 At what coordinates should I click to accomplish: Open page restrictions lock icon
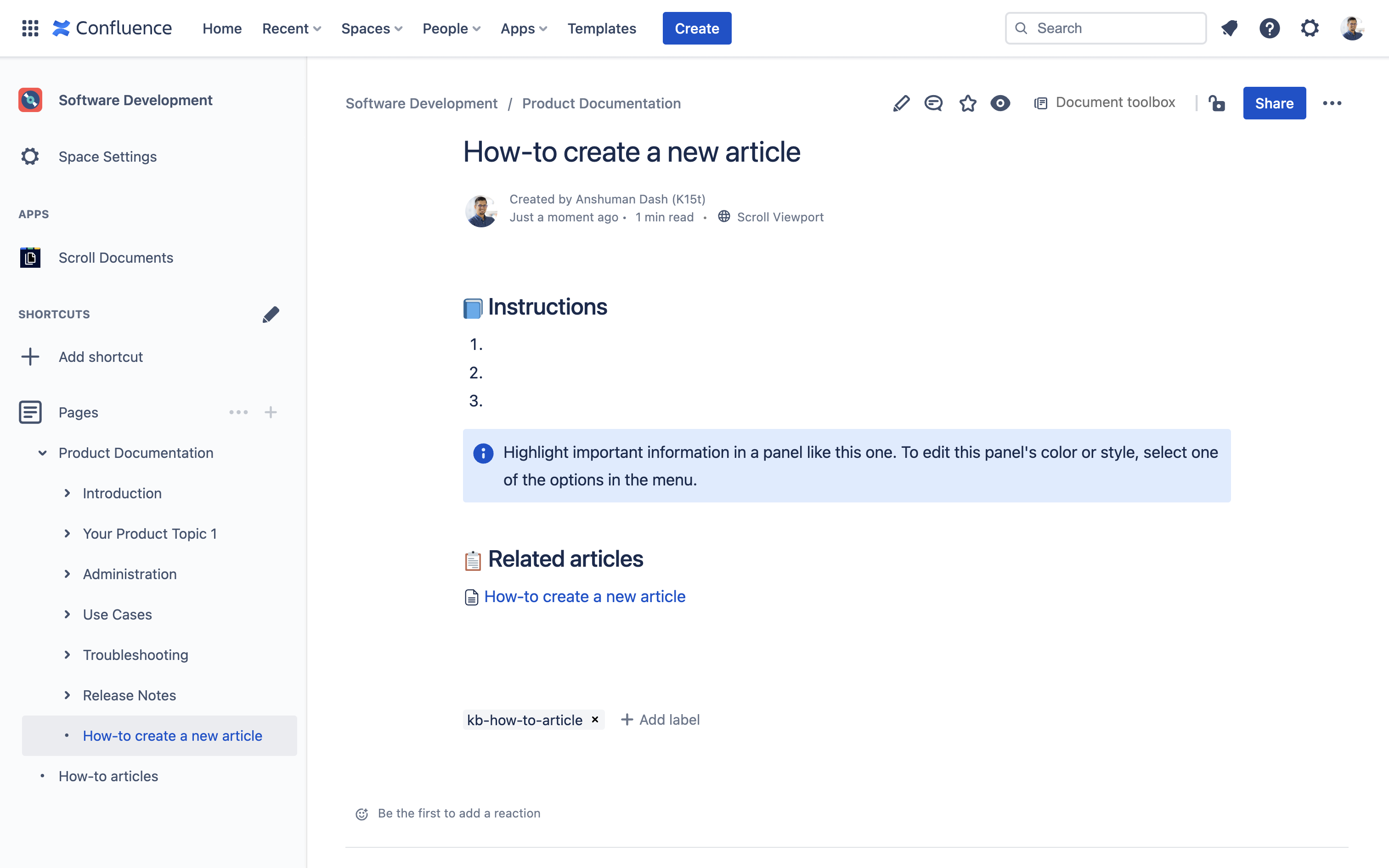pos(1217,103)
